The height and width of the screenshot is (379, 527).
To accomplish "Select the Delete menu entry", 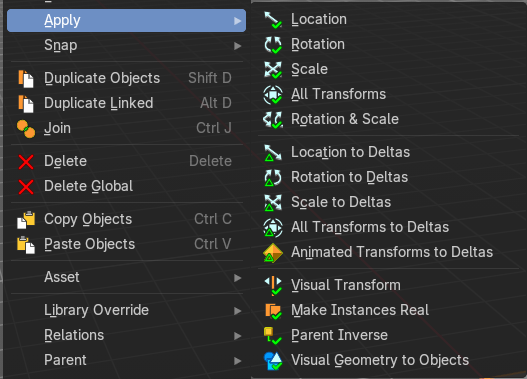I will click(126, 161).
